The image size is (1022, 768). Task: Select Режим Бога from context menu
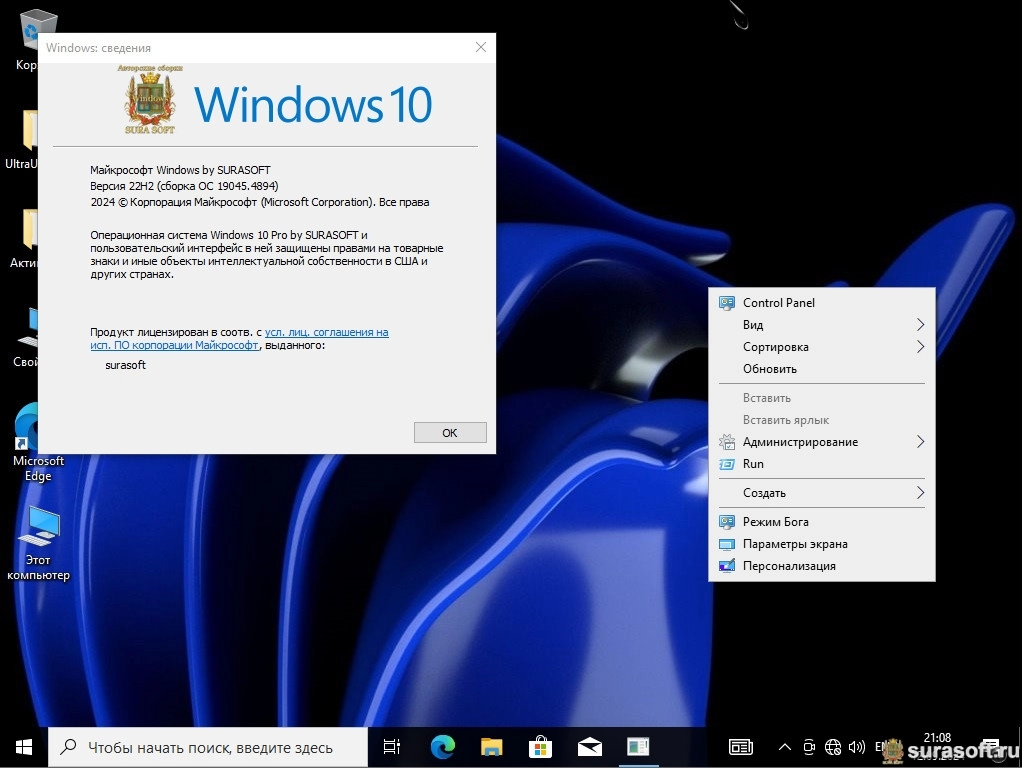(775, 522)
